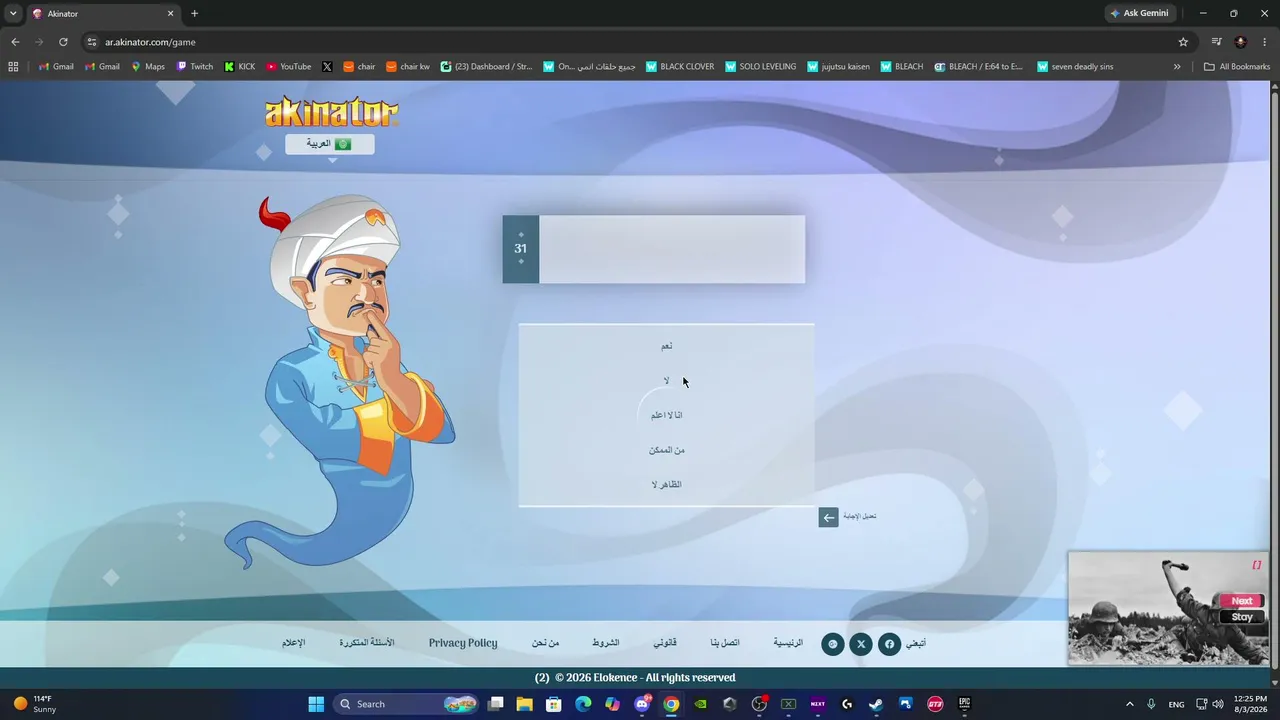This screenshot has width=1280, height=720.
Task: Answer نعم (yes)
Action: pos(666,346)
